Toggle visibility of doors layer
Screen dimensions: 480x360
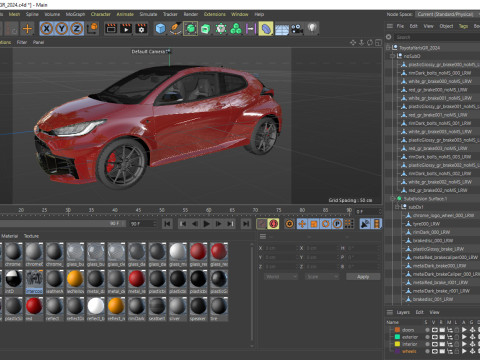[435, 330]
